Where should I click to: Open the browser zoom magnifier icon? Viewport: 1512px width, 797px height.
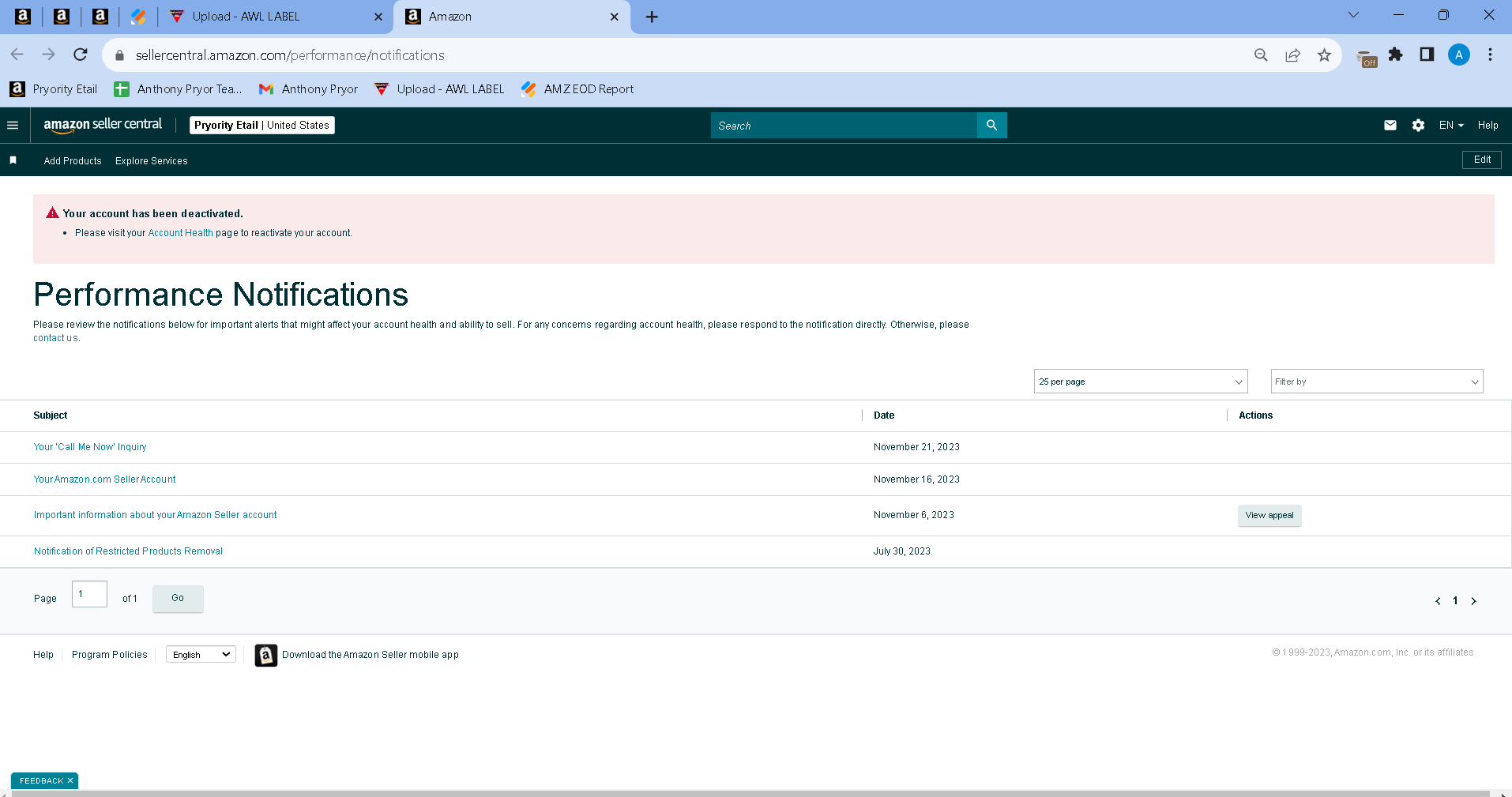pyautogui.click(x=1261, y=55)
